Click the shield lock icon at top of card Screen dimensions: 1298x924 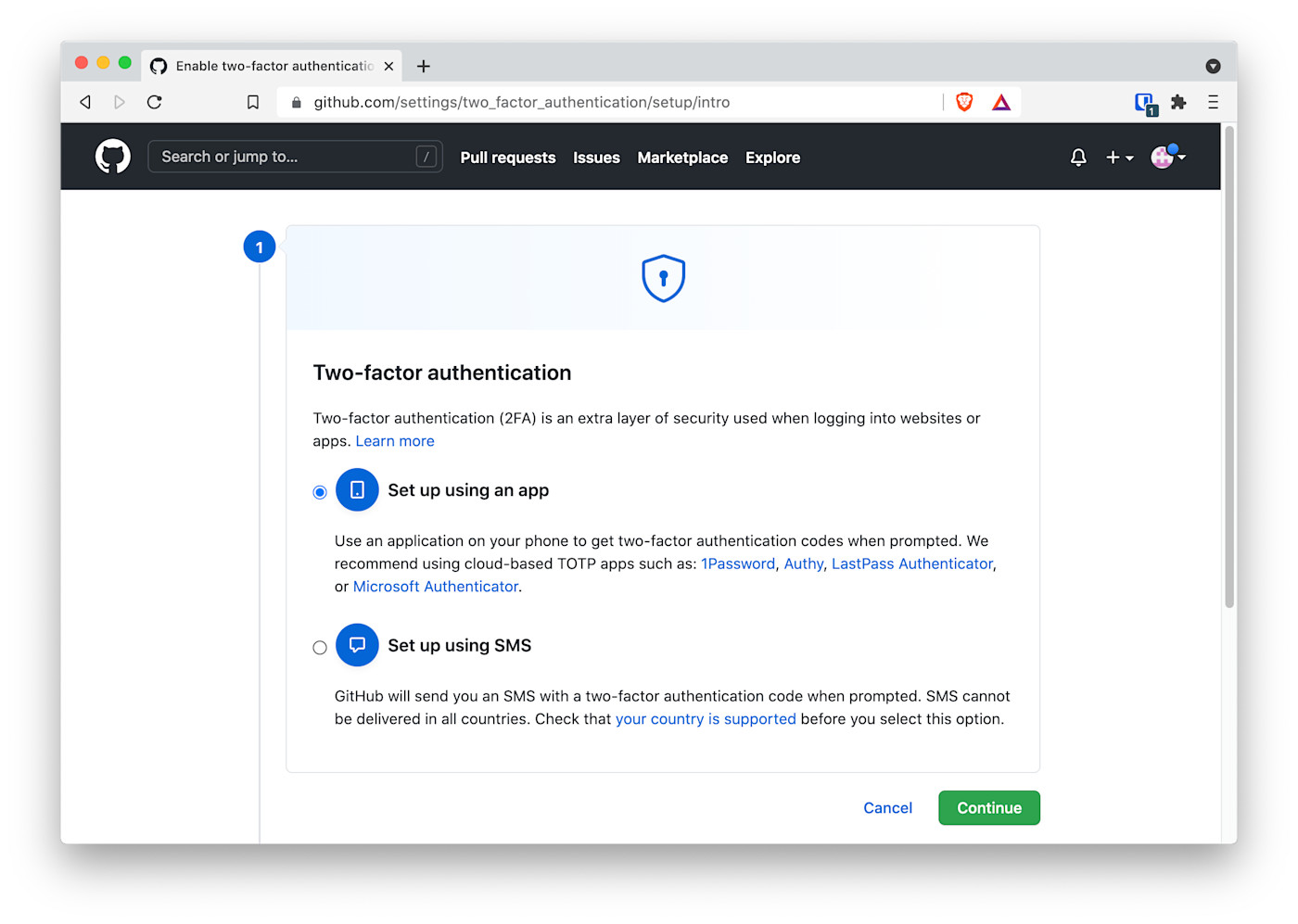(663, 278)
